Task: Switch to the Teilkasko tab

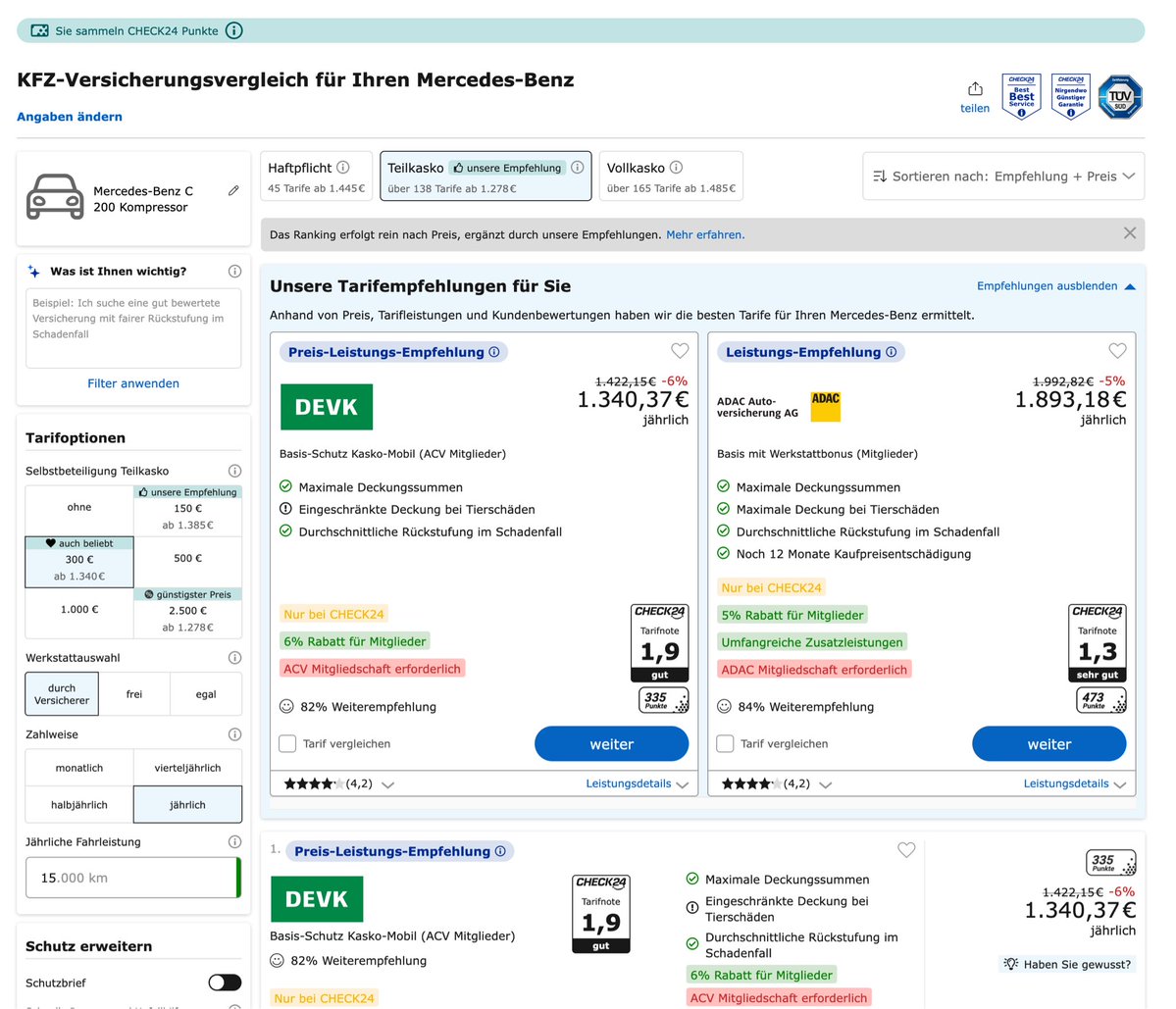Action: (x=486, y=177)
